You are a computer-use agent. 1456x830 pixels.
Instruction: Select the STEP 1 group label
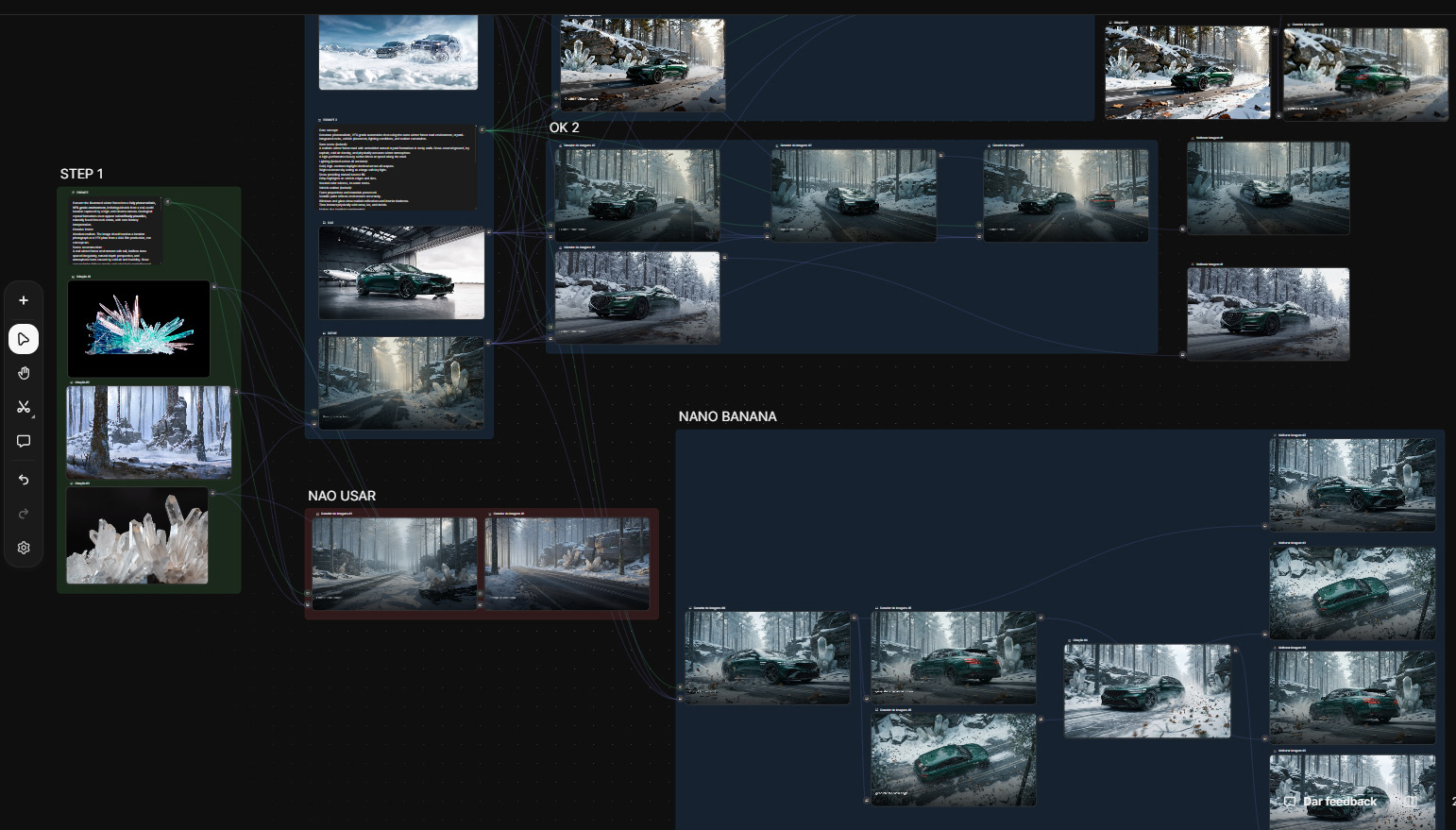[82, 174]
